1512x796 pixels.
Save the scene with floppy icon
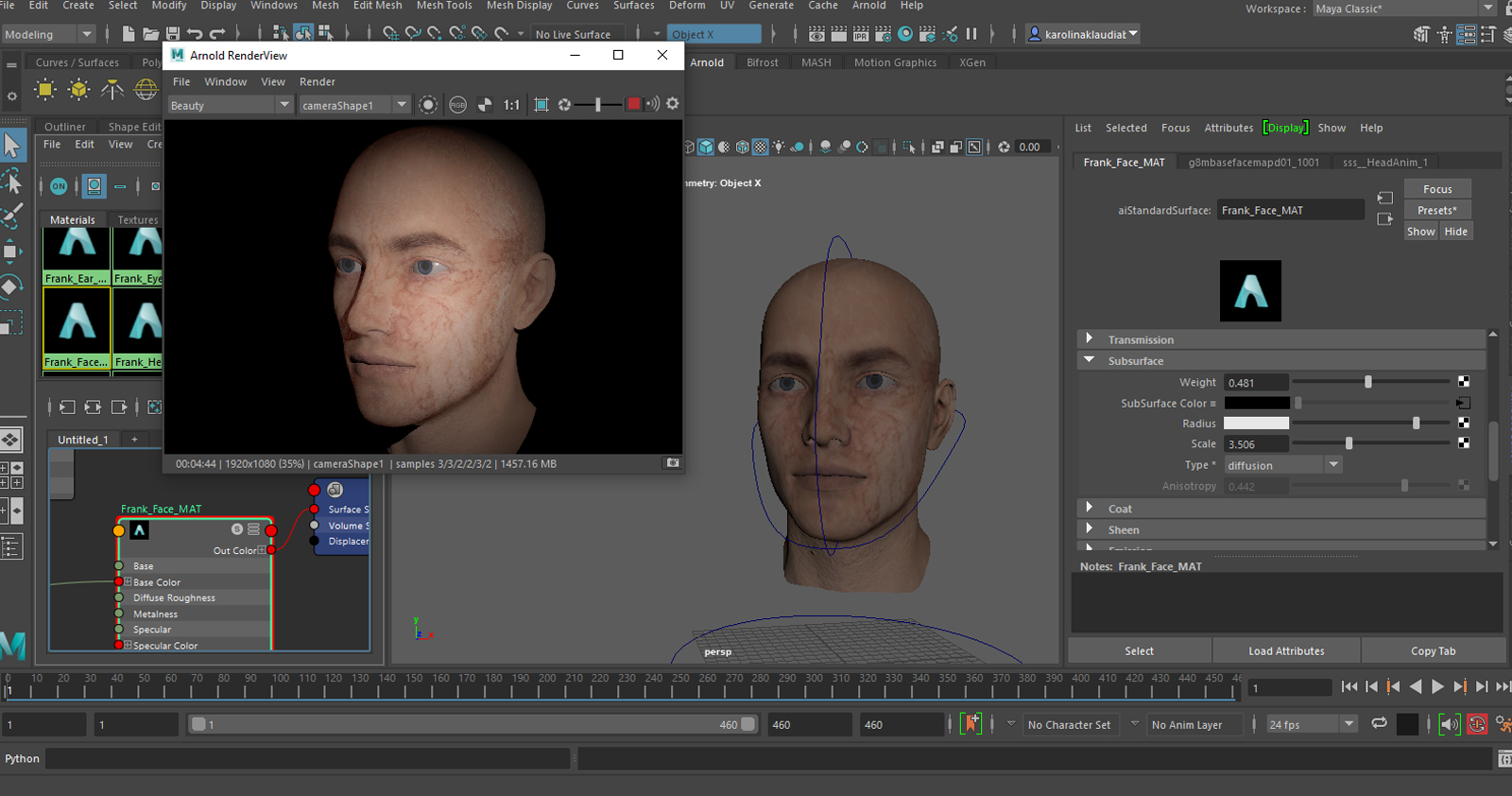[172, 34]
